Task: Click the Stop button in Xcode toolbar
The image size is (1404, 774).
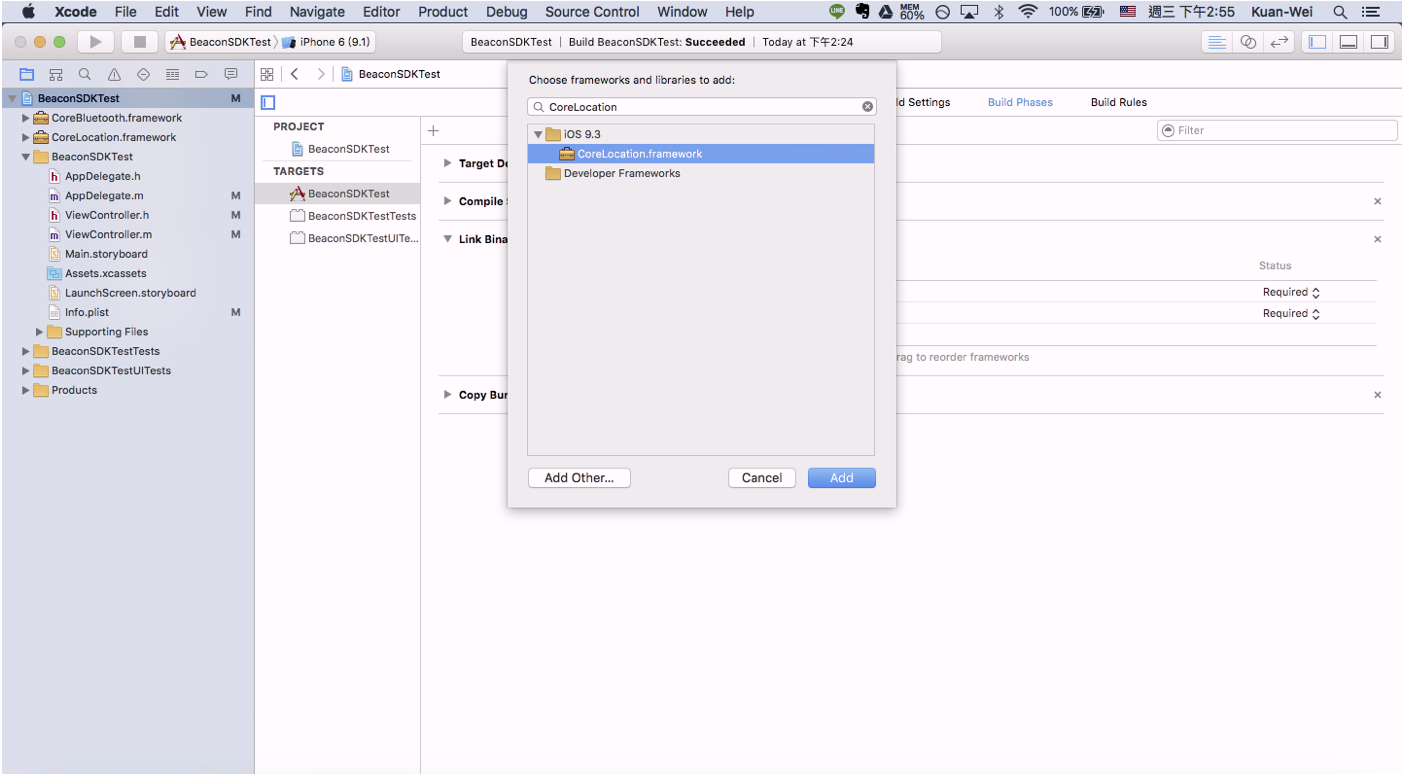Action: (140, 42)
